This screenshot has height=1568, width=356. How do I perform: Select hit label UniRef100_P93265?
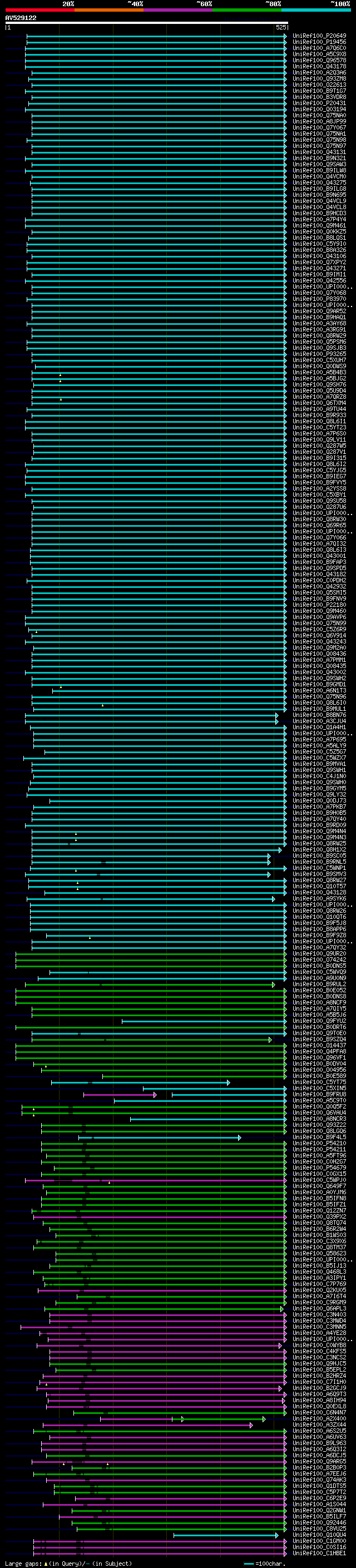click(319, 354)
